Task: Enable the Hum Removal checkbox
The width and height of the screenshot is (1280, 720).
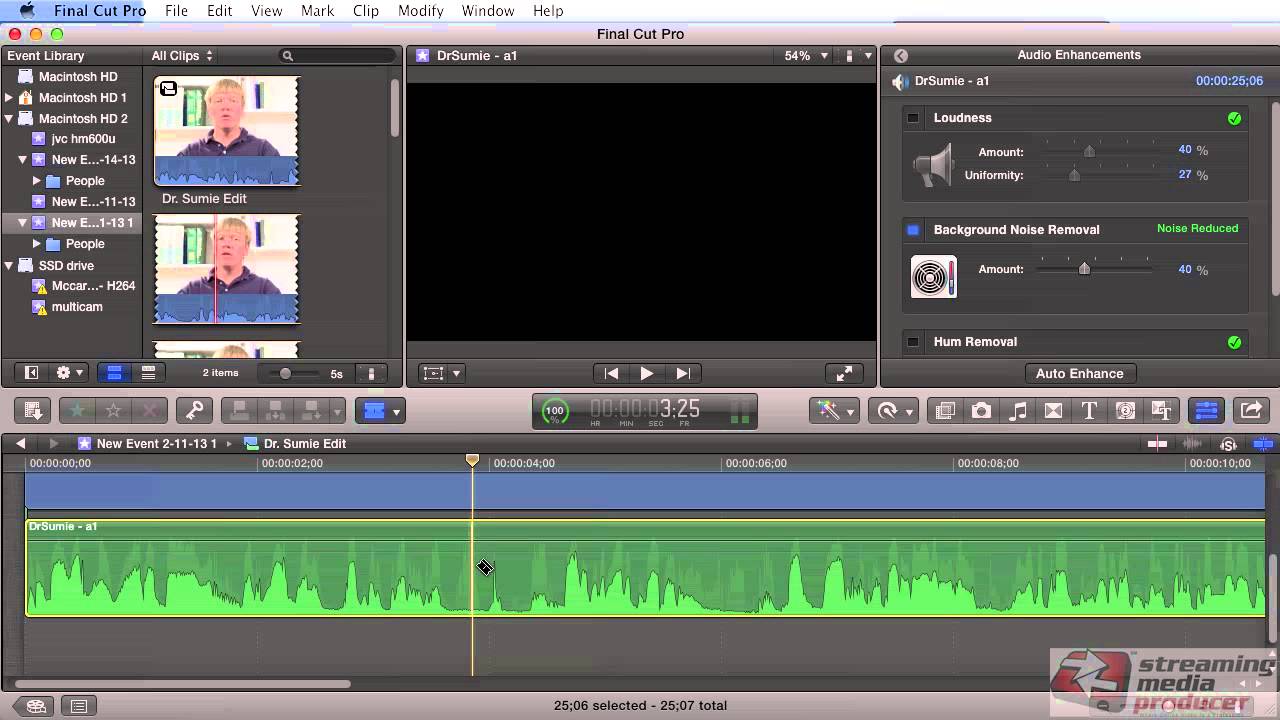Action: [913, 342]
